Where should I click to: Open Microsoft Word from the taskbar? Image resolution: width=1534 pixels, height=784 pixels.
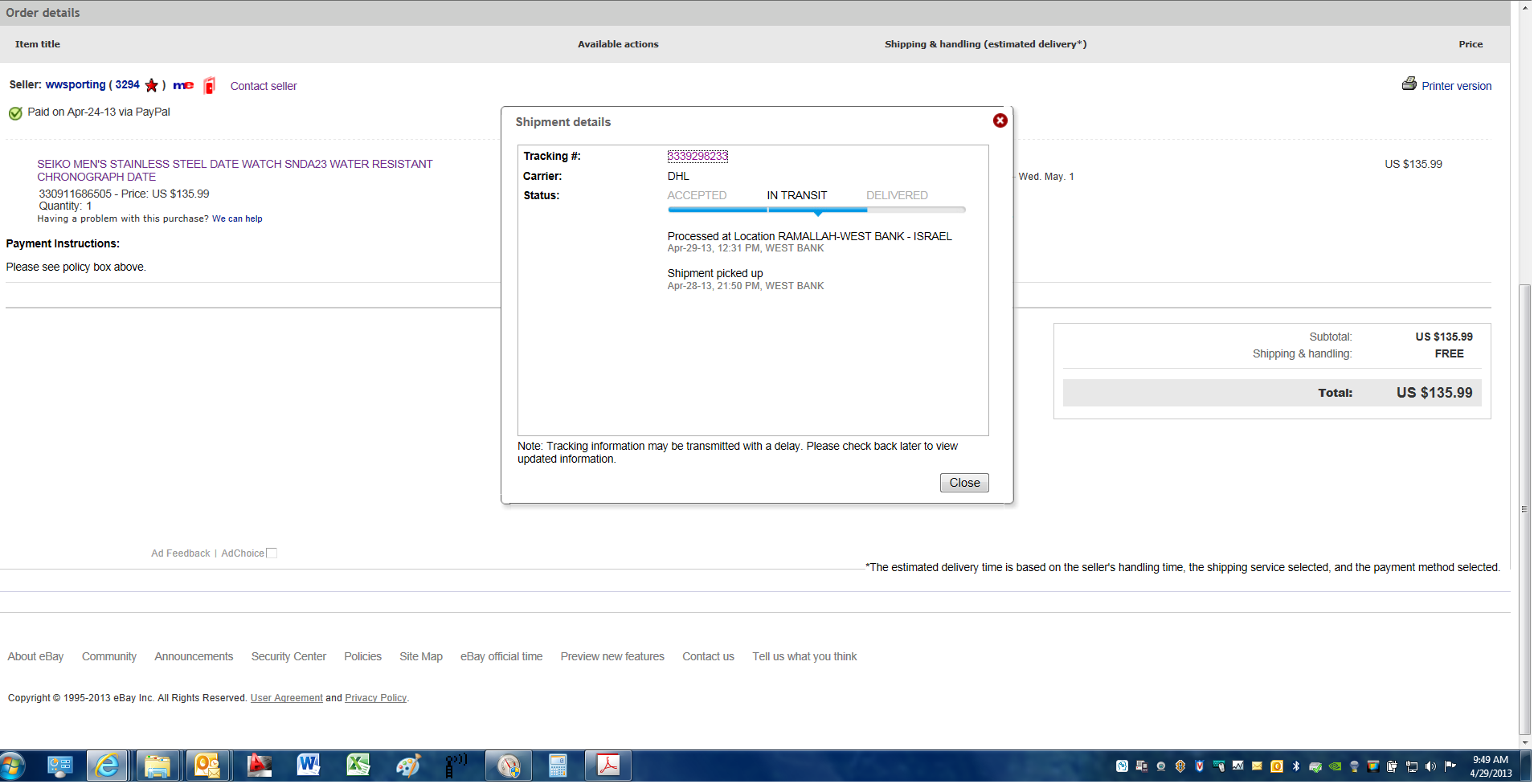tap(308, 766)
